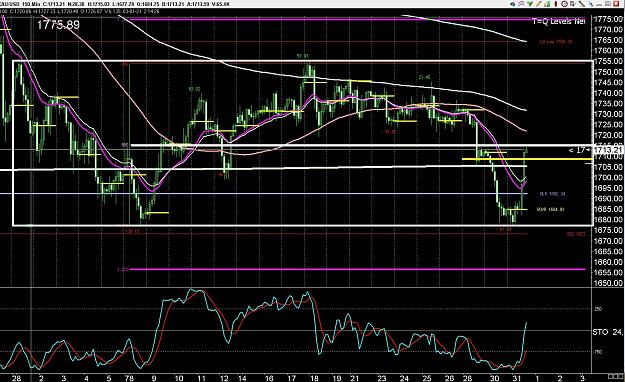Click date label 78 on time axis

[x=130, y=378]
